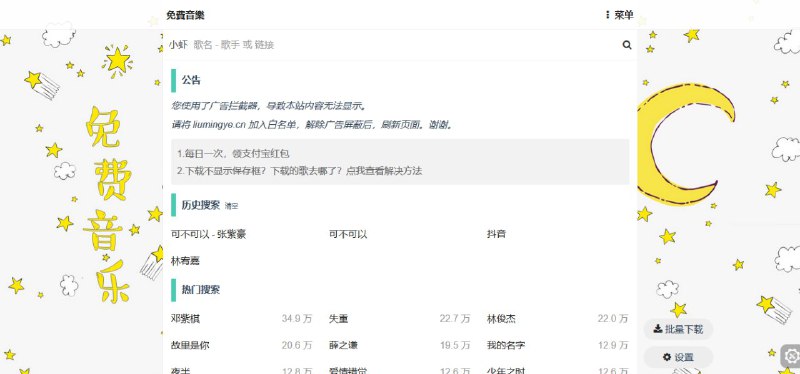Clear search history with 清空

tap(231, 206)
